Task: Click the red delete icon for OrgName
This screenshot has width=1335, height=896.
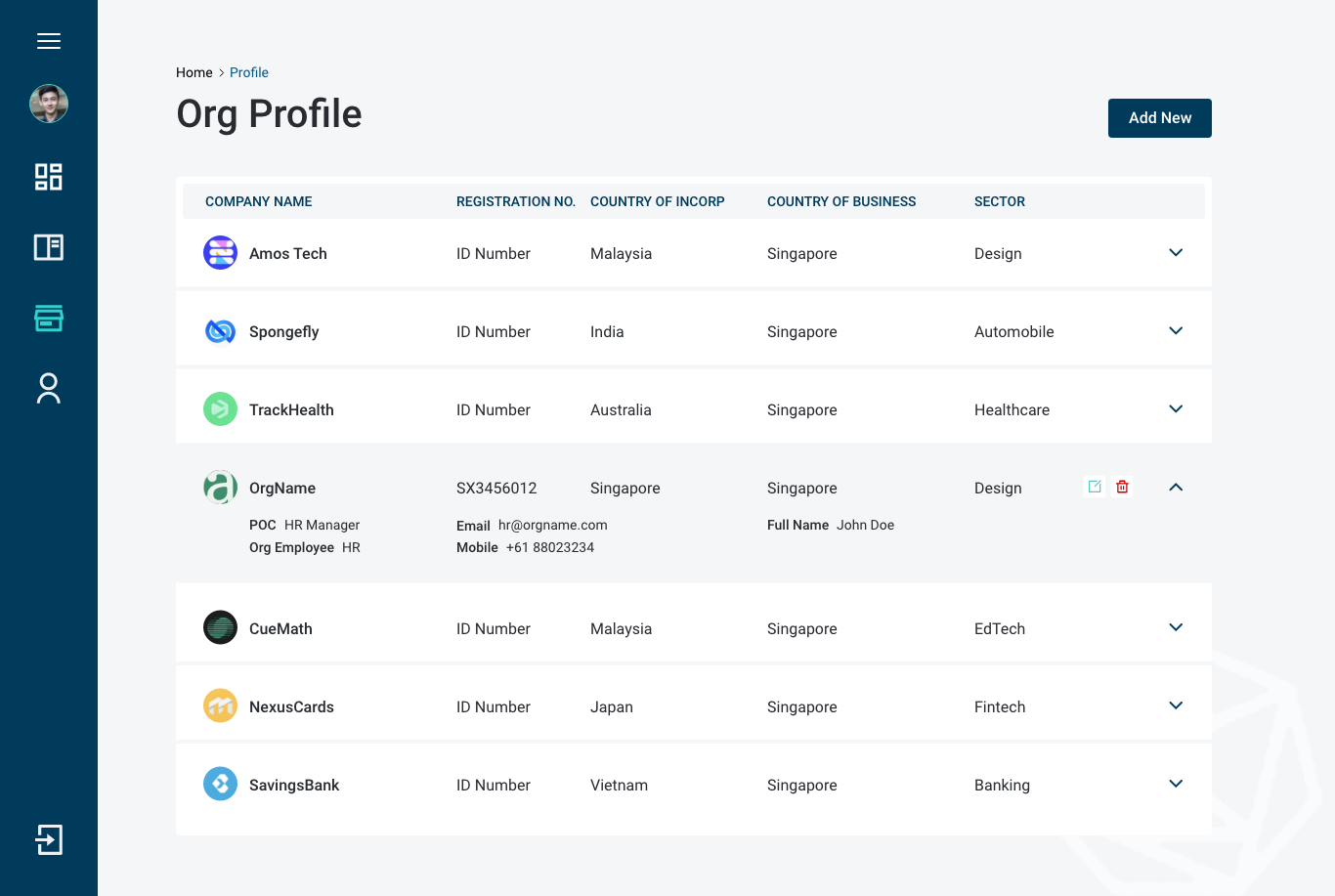Action: coord(1122,487)
